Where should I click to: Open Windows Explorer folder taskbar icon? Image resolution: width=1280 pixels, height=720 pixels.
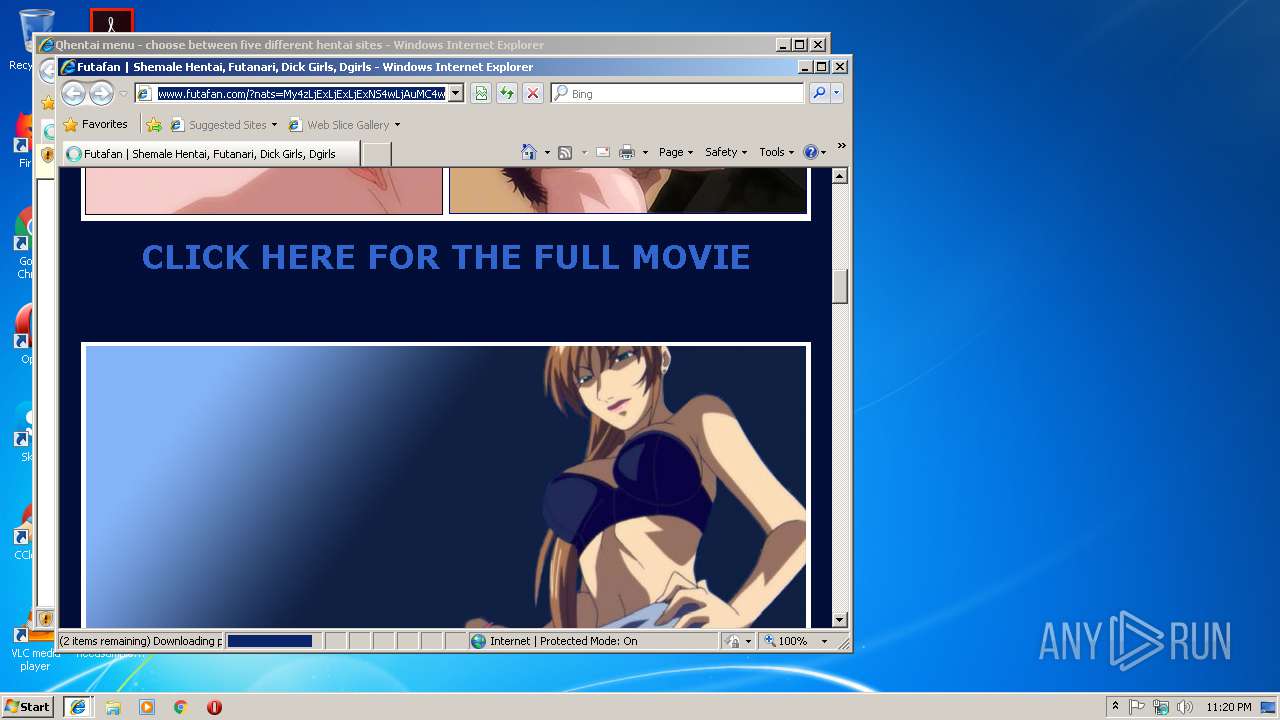click(x=113, y=707)
